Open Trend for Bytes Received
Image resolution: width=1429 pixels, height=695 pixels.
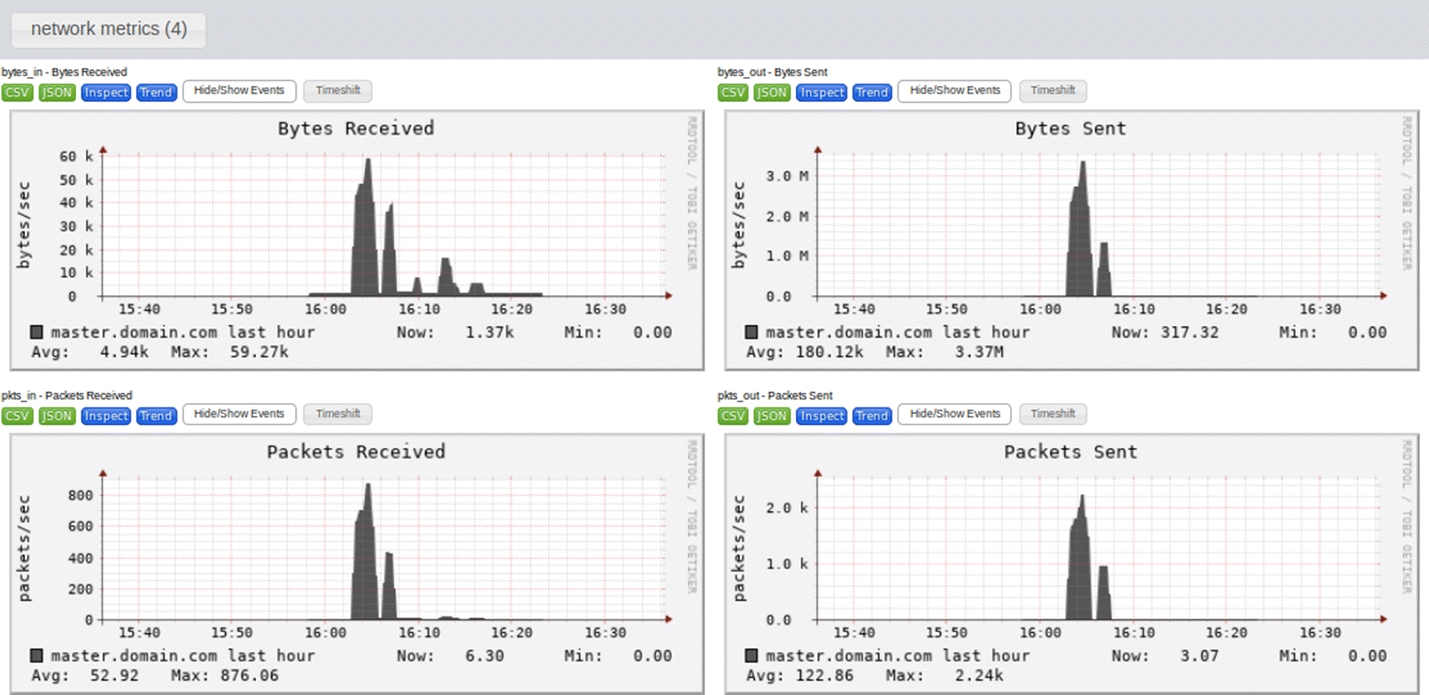click(x=156, y=92)
